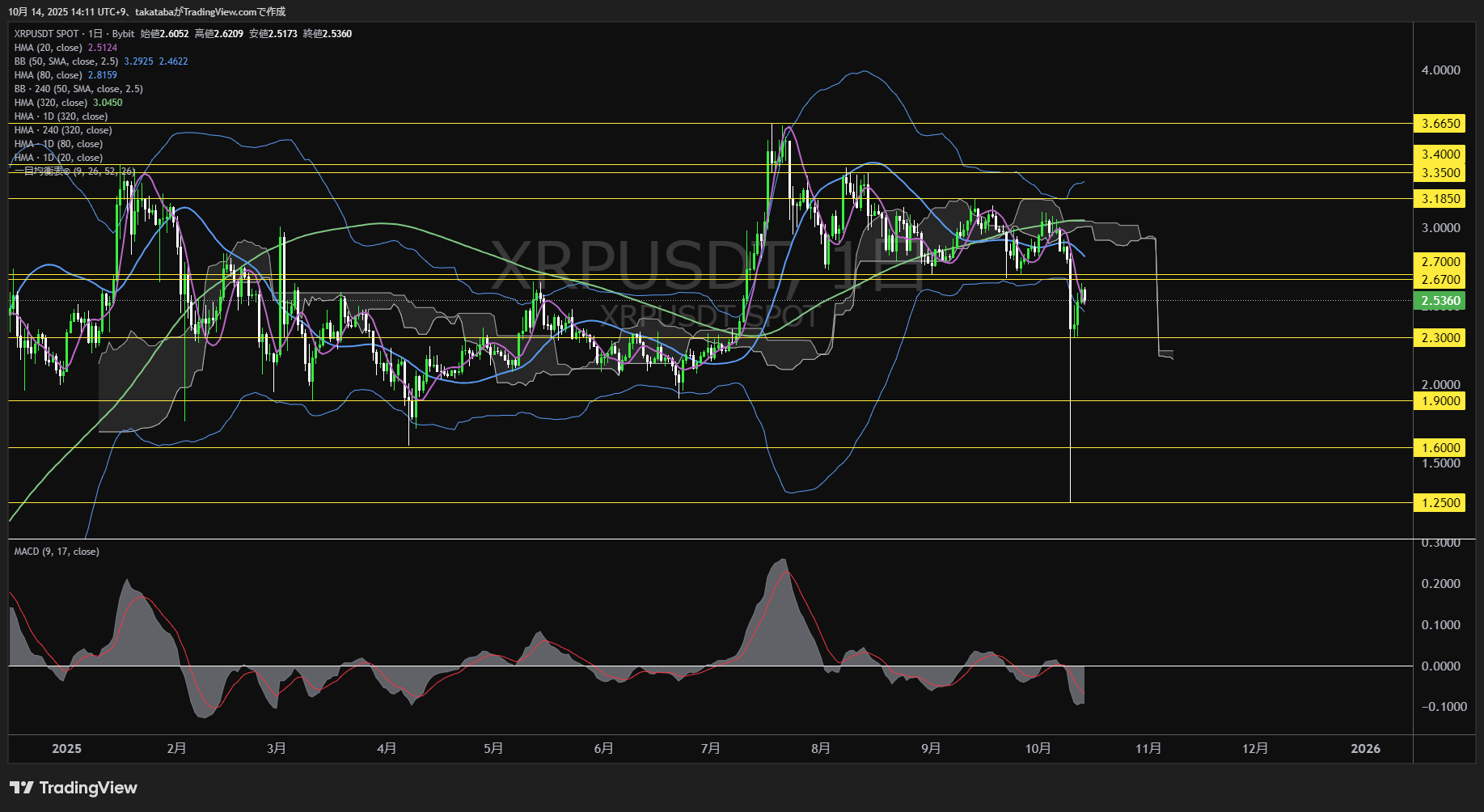Click the 1.2500 price level label
The width and height of the screenshot is (1484, 812).
[x=1440, y=503]
